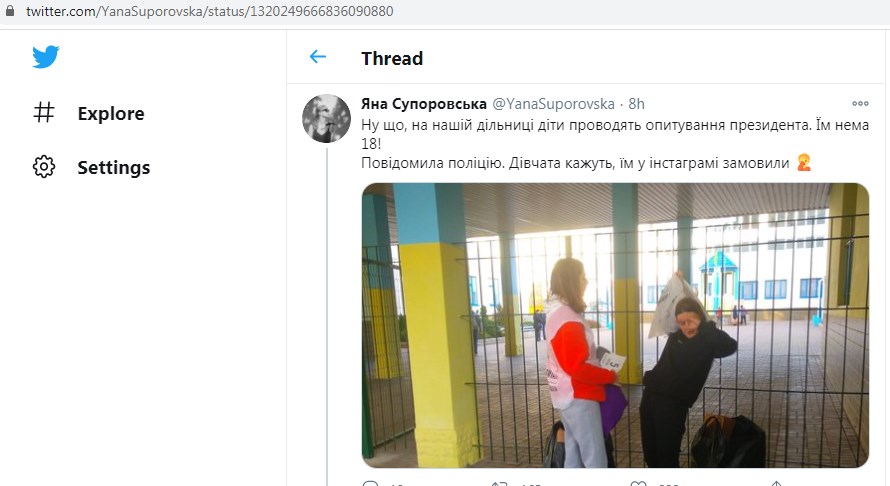Click the share icon under the tweet
890x486 pixels.
pyautogui.click(x=776, y=483)
